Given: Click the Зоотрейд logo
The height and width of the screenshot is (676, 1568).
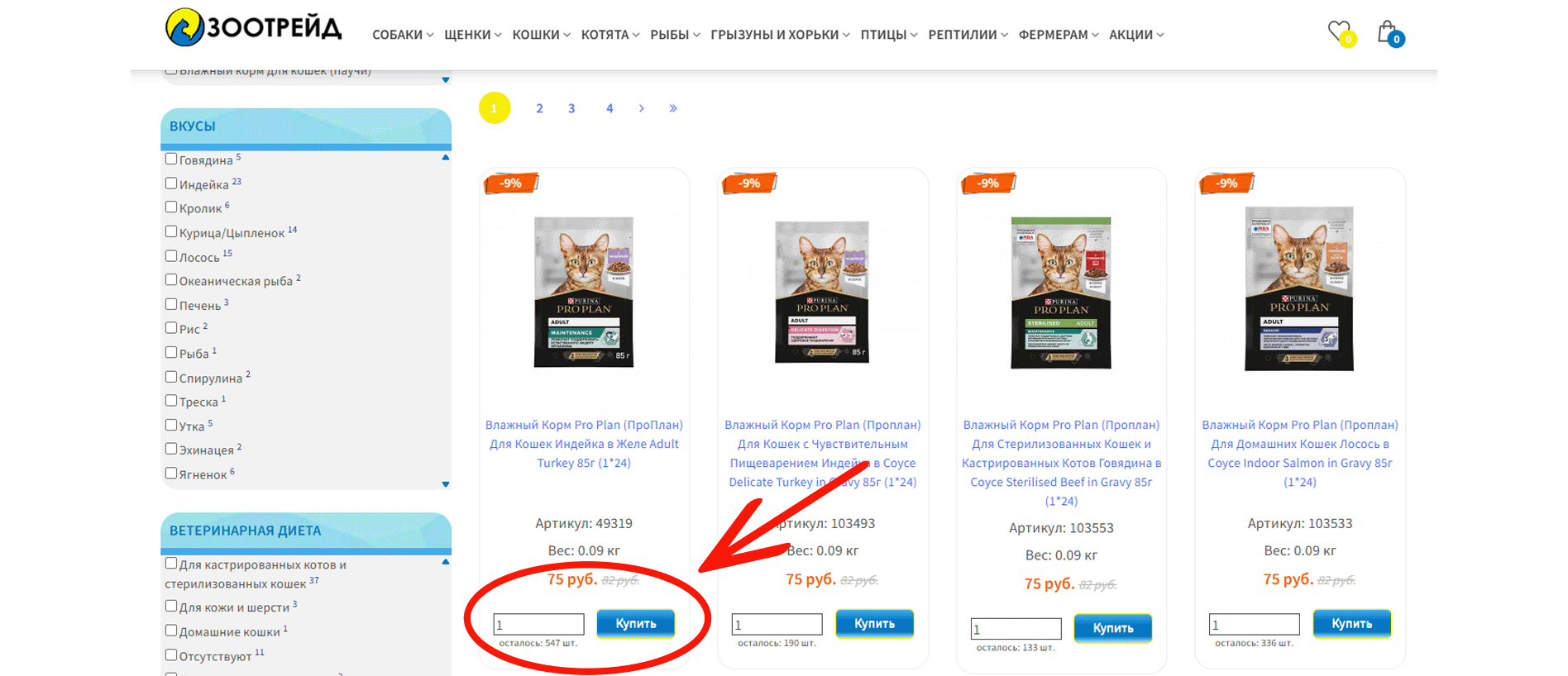Looking at the screenshot, I should pos(253,27).
